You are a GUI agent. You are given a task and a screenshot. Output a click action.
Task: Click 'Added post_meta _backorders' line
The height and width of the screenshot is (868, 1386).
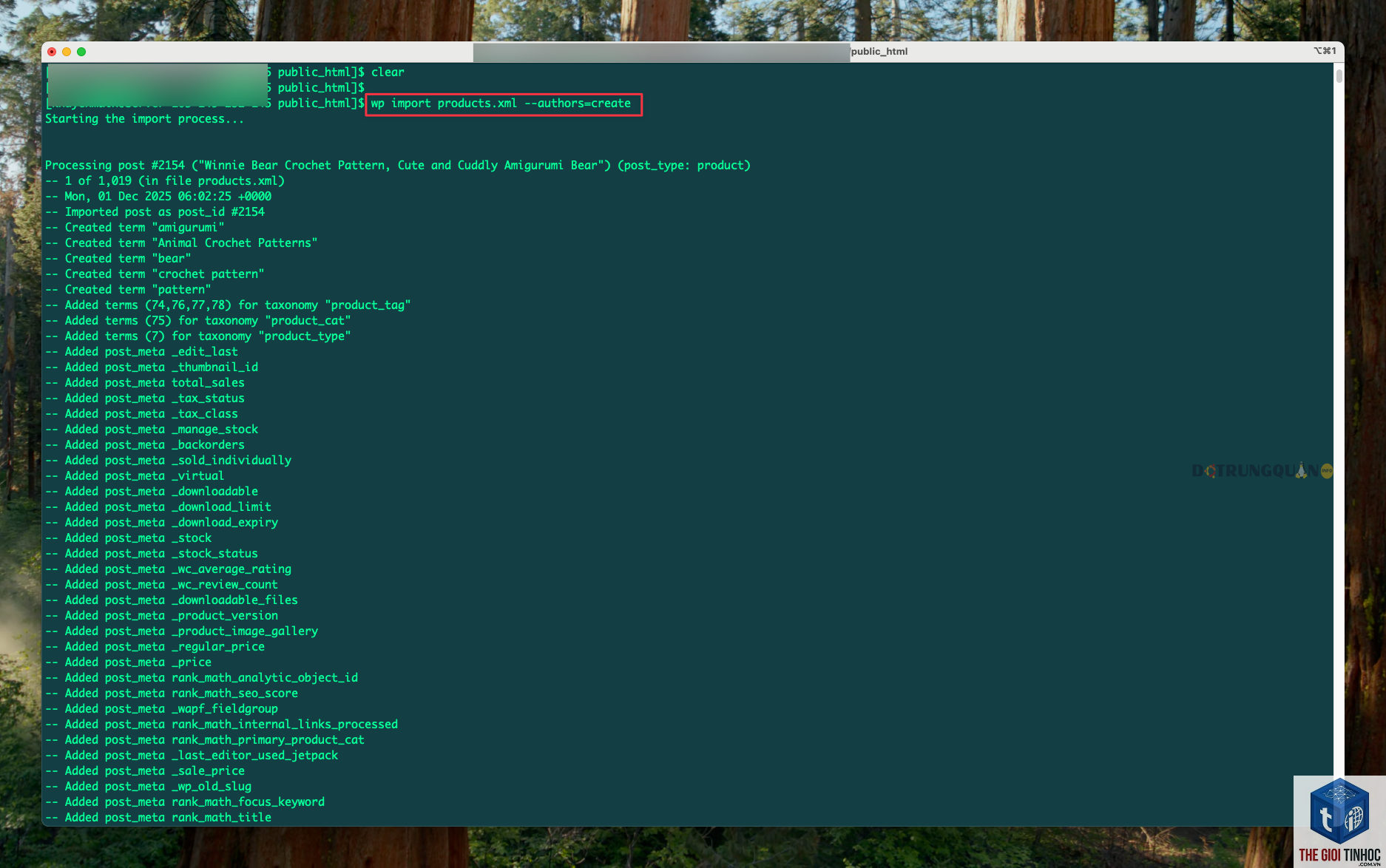tap(145, 445)
